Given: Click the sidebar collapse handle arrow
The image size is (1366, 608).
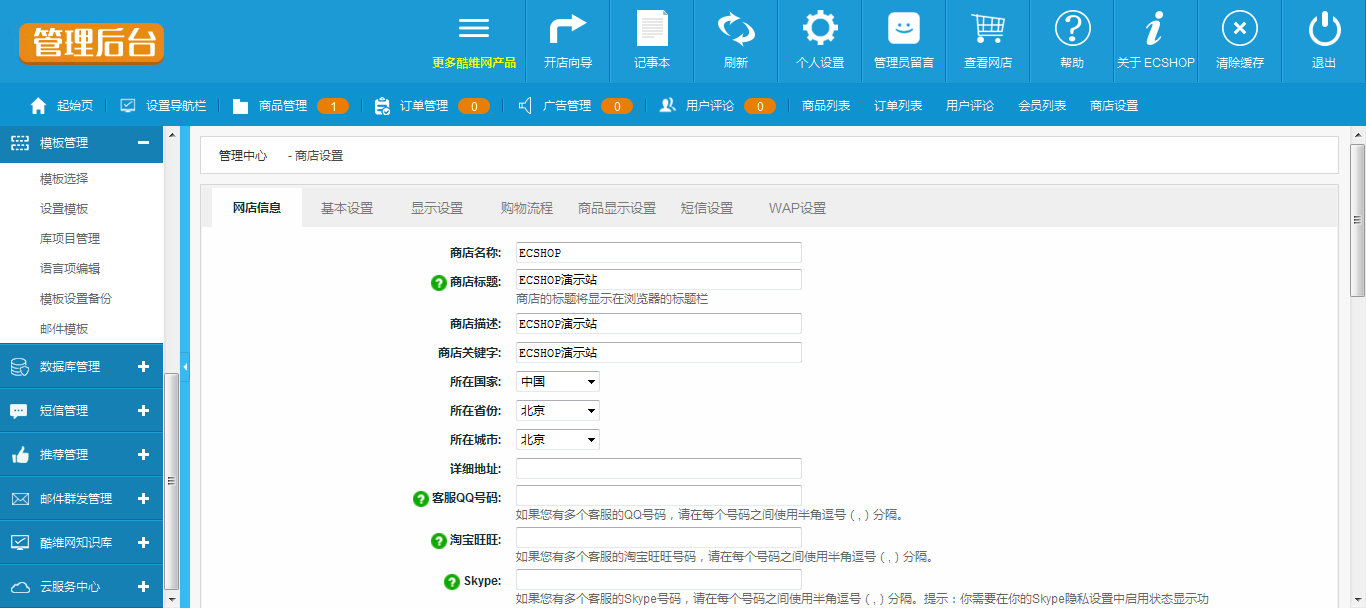Looking at the screenshot, I should click(x=185, y=367).
